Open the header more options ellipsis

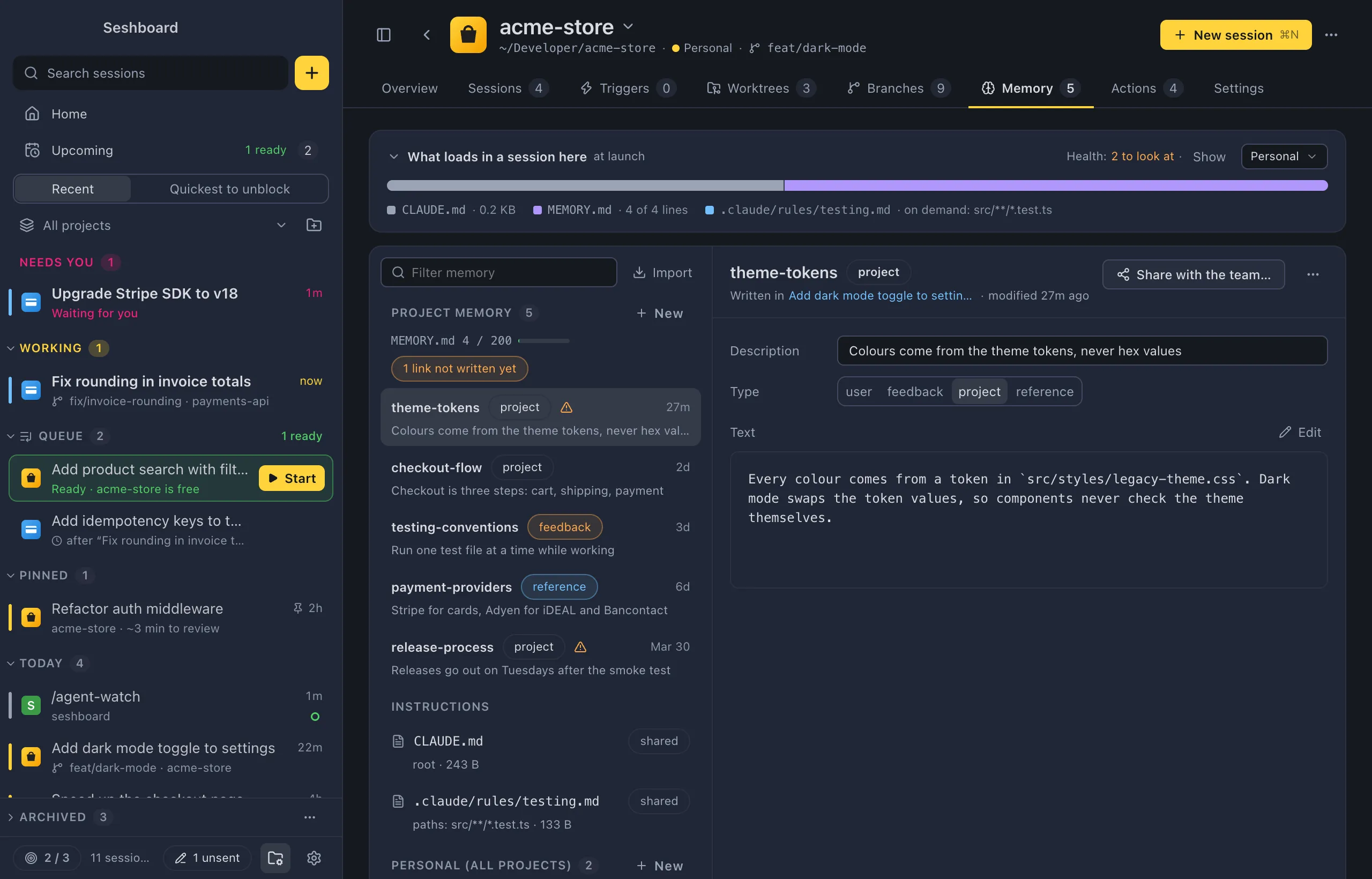point(1331,35)
